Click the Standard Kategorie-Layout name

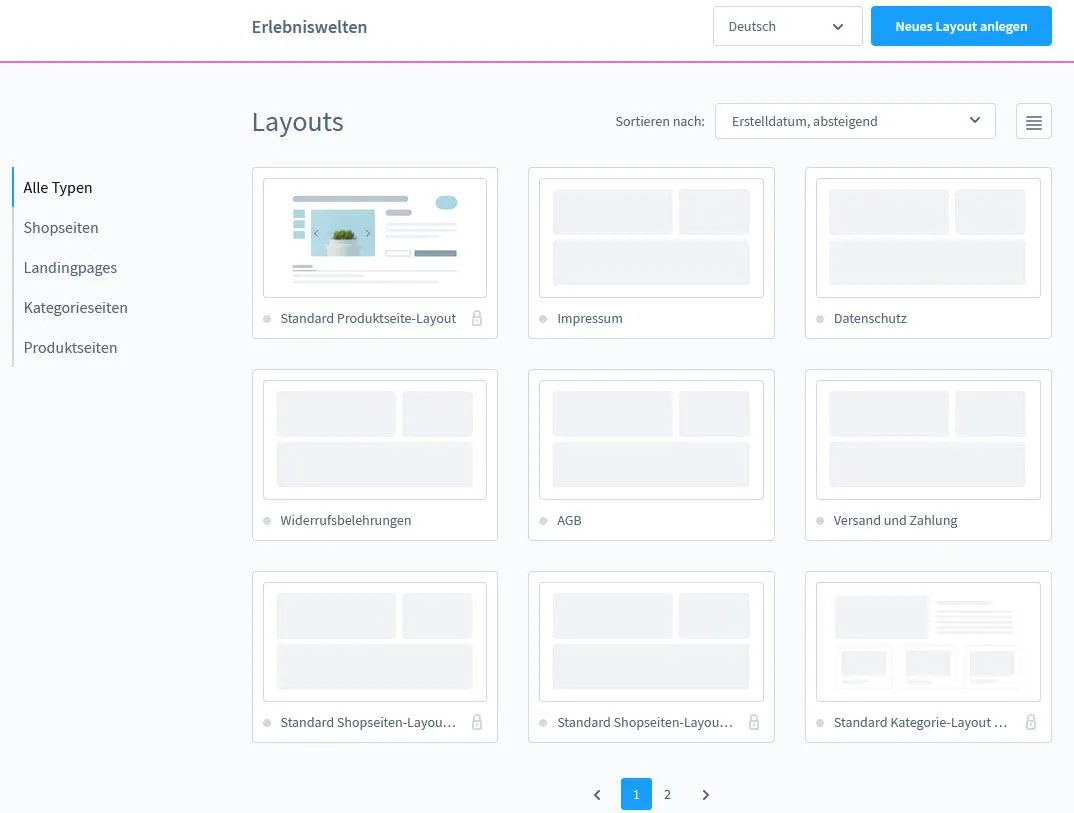[920, 723]
